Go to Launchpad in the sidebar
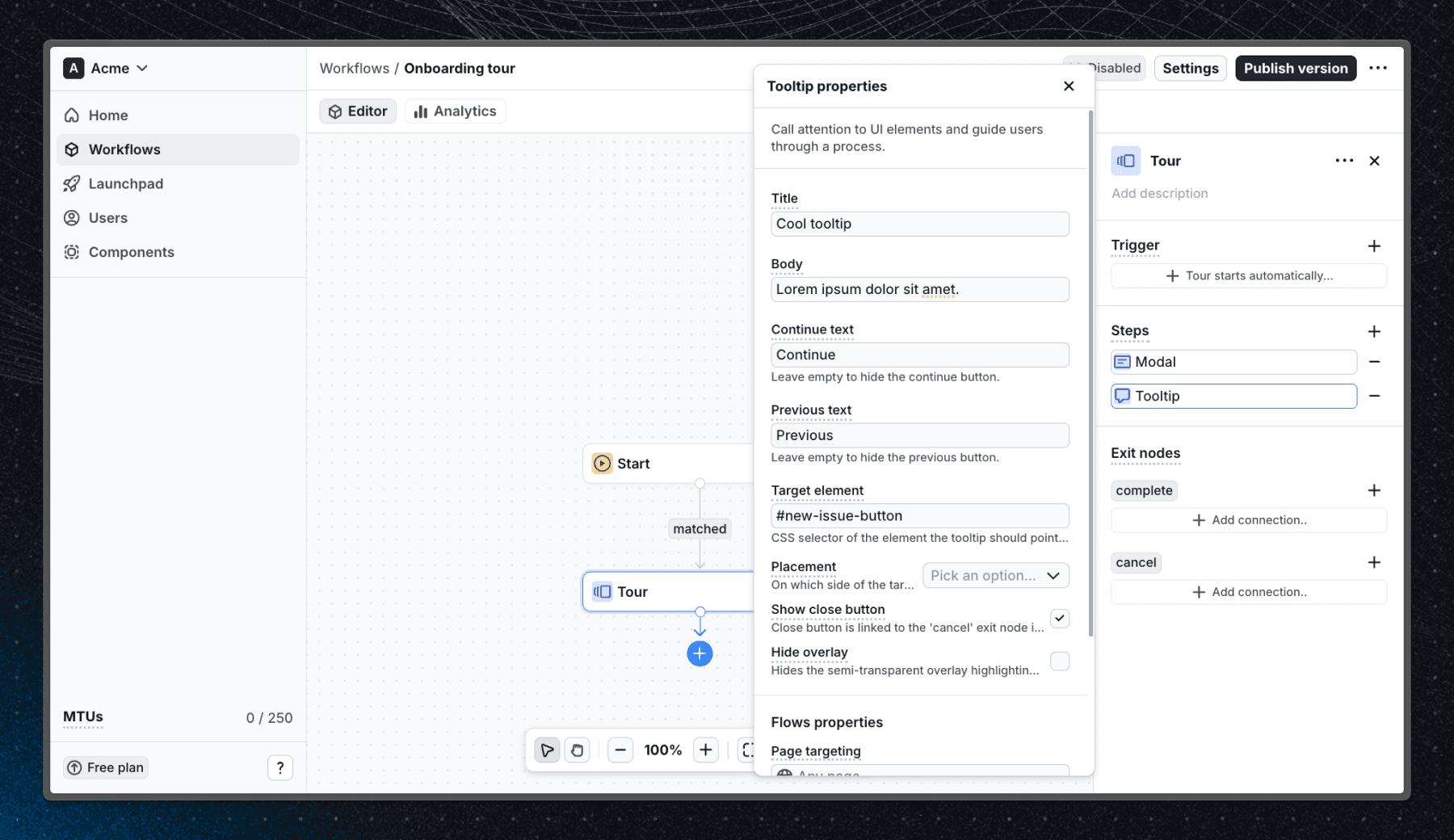The width and height of the screenshot is (1454, 840). click(x=125, y=184)
